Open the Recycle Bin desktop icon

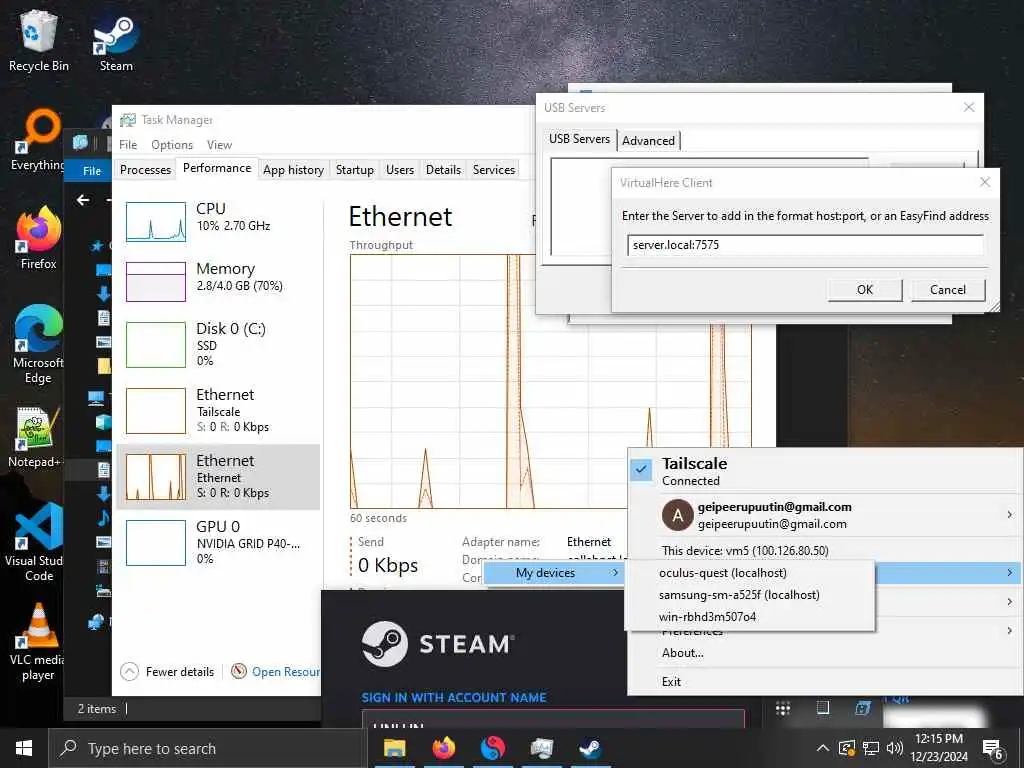tap(39, 40)
